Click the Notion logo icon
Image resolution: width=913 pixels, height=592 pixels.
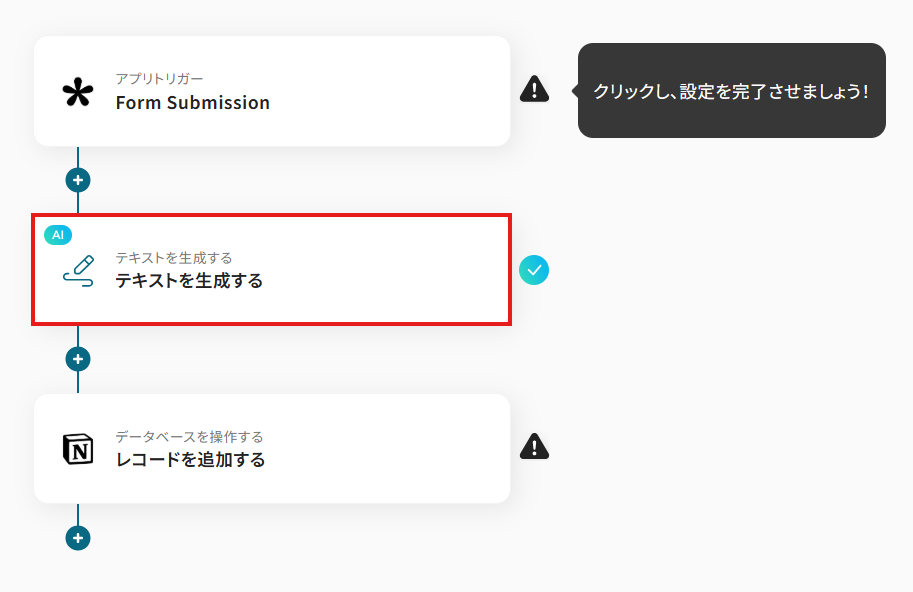tap(77, 449)
